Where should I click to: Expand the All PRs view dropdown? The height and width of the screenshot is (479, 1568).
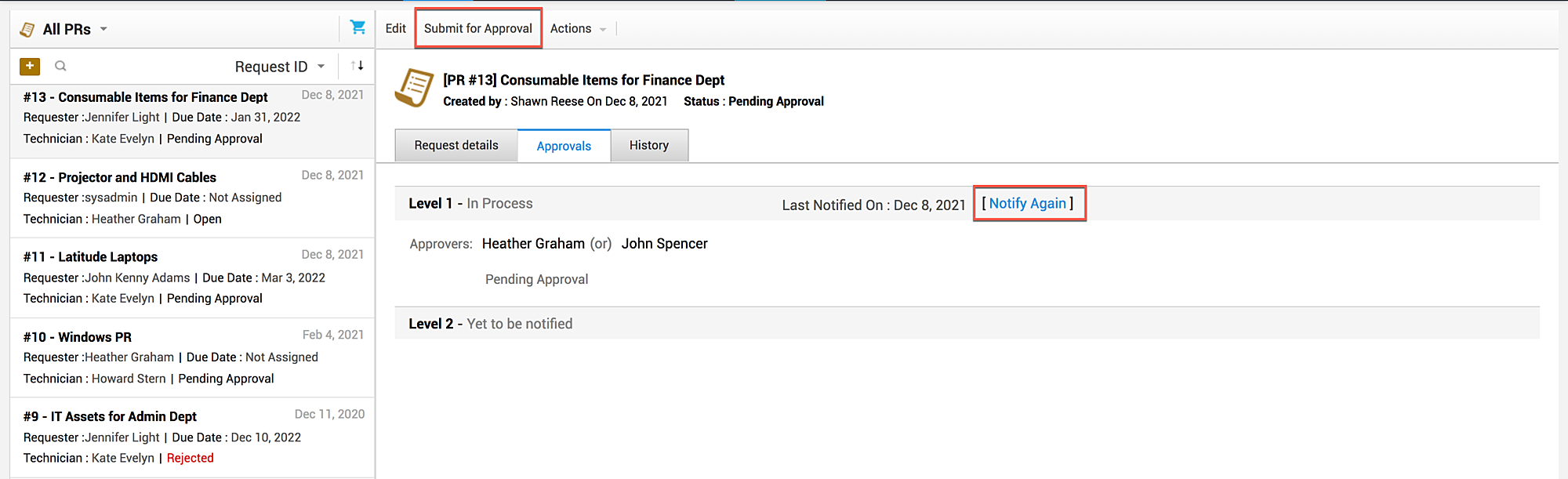point(103,30)
